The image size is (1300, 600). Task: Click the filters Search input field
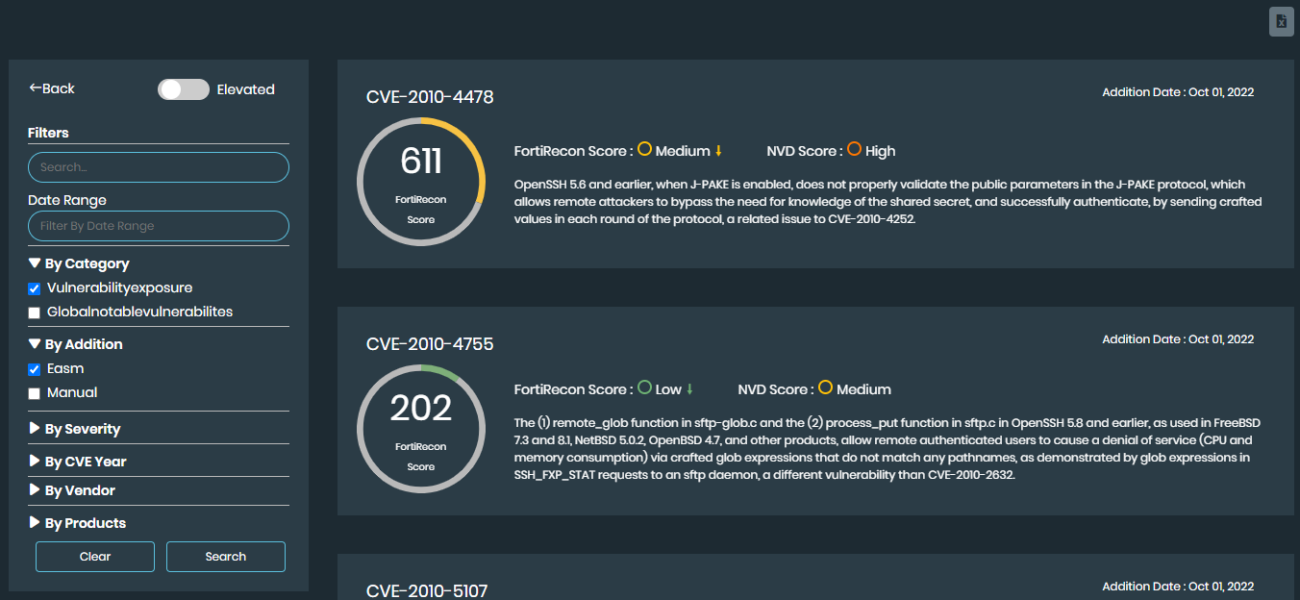point(158,167)
